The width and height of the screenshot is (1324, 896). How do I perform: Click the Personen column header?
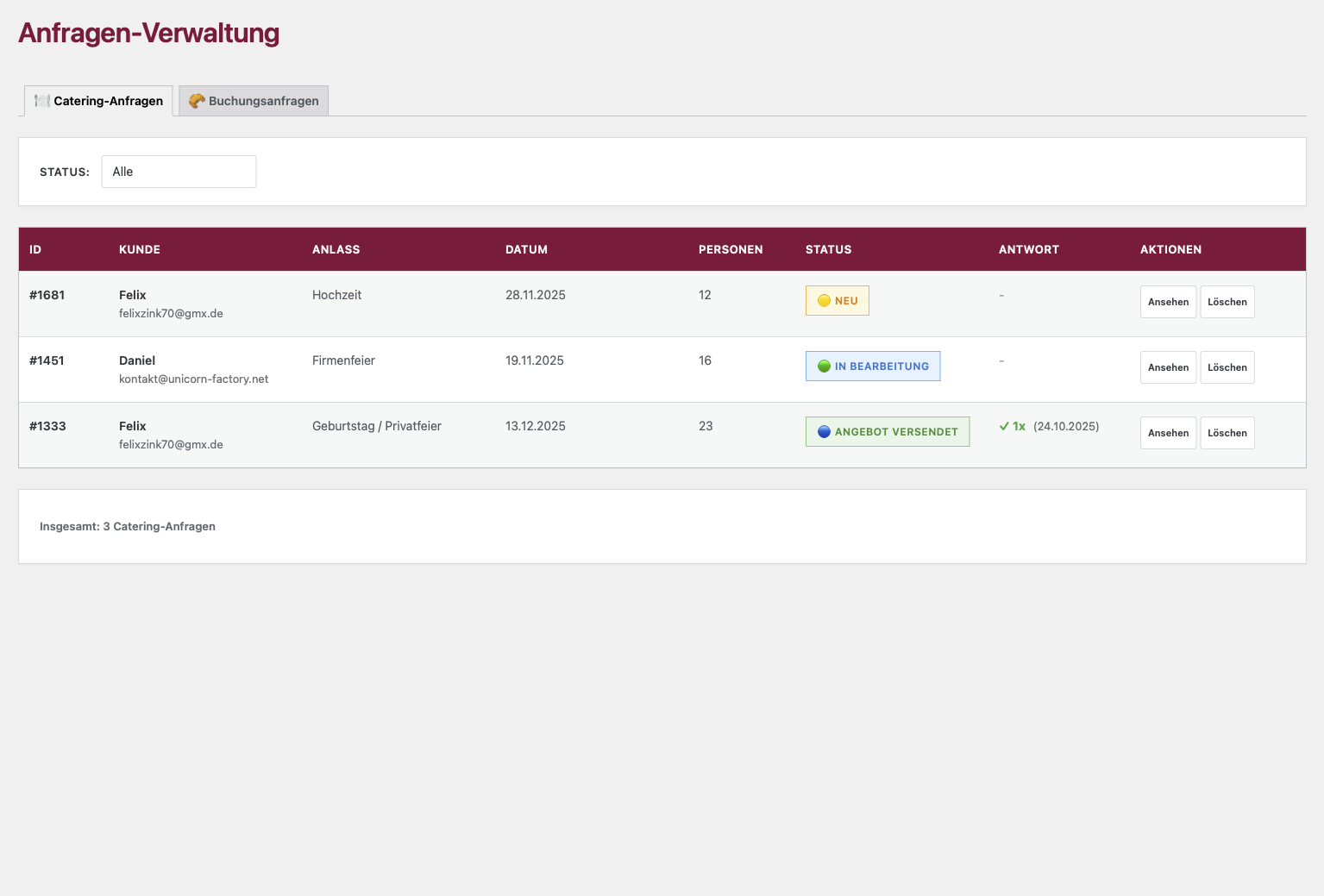point(731,249)
